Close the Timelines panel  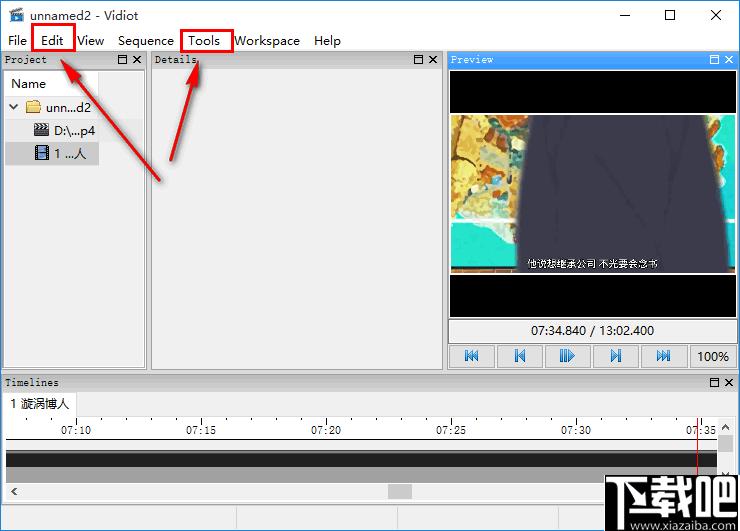729,382
